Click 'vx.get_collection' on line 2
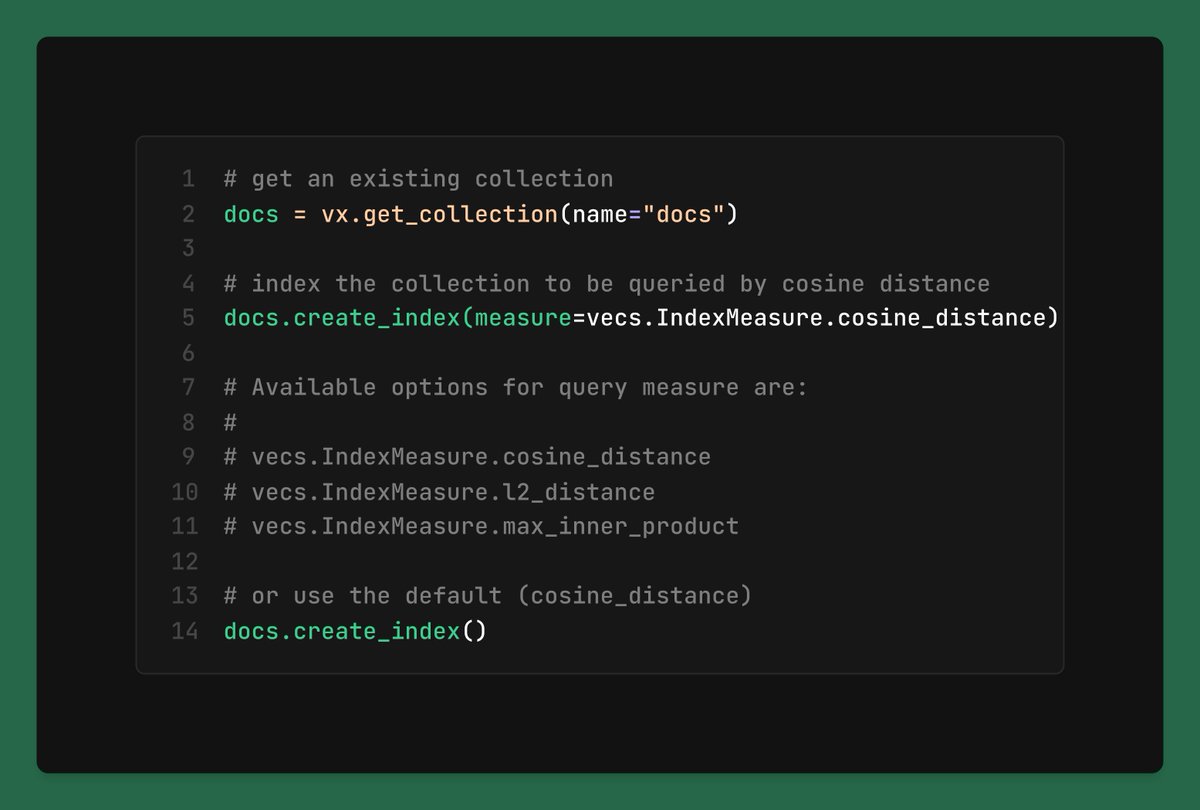Image resolution: width=1200 pixels, height=810 pixels. pyautogui.click(x=439, y=214)
